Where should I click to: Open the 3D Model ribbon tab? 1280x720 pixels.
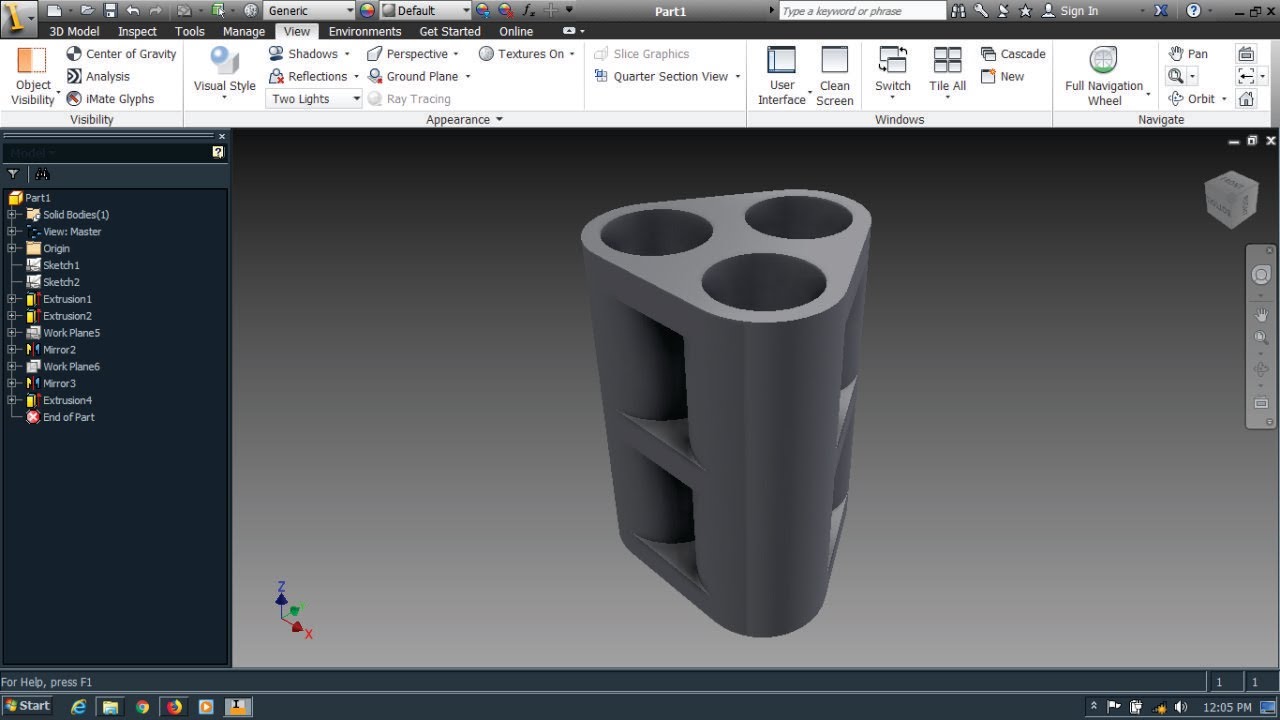point(74,31)
